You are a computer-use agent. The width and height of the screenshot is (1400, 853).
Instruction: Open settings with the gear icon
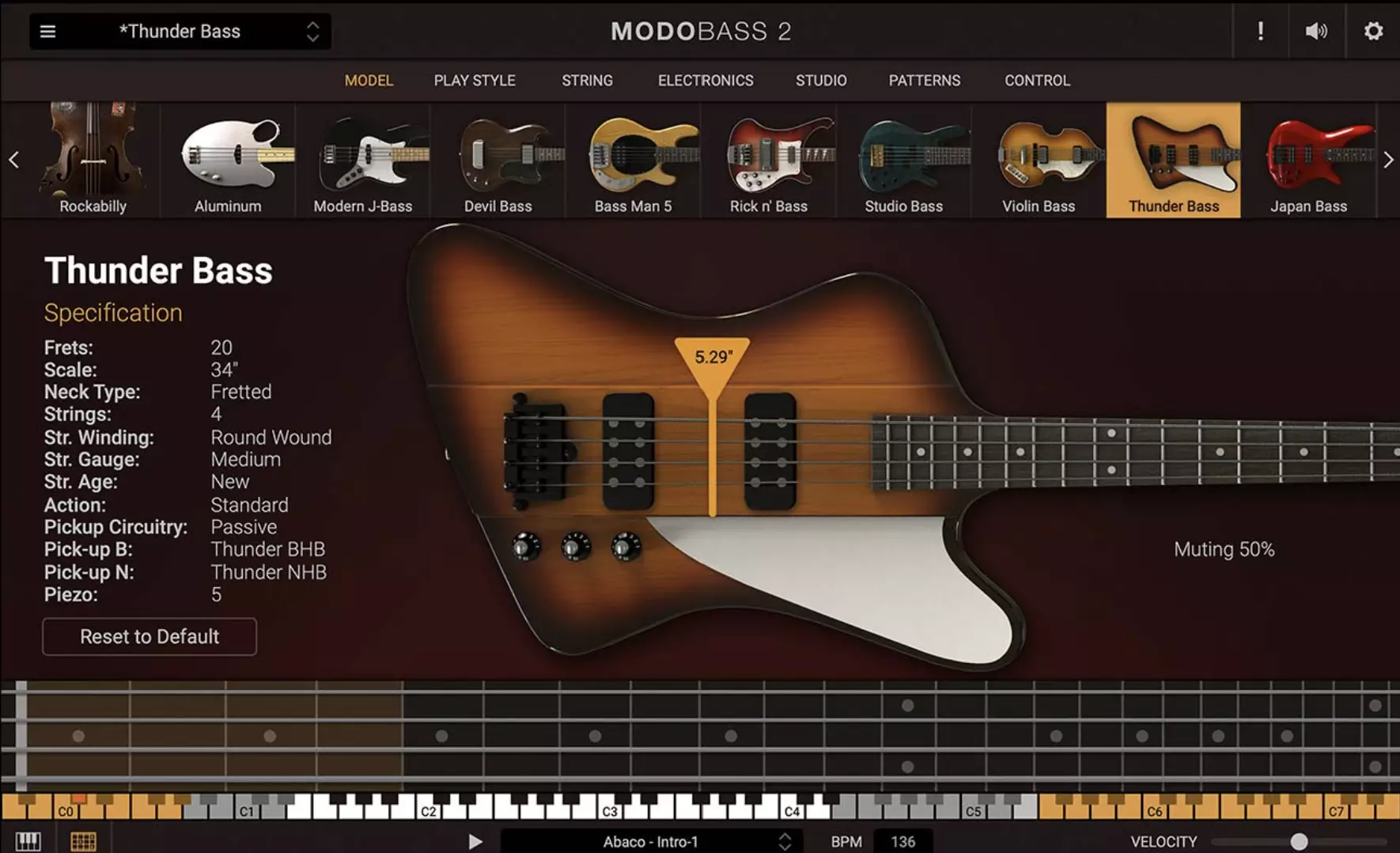(1373, 31)
